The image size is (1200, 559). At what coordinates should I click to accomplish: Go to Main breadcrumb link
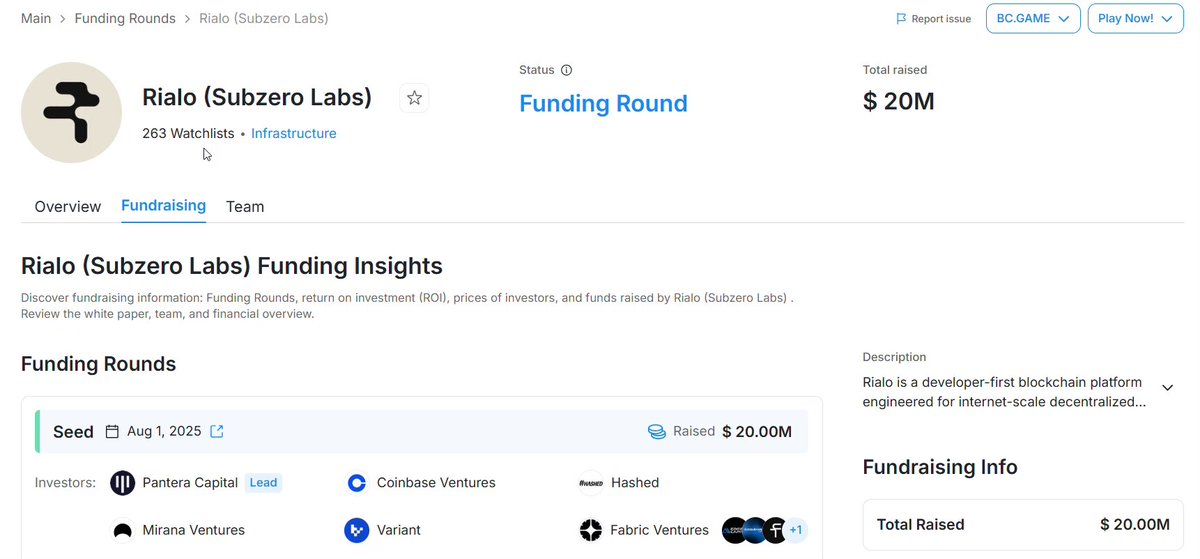coord(36,18)
